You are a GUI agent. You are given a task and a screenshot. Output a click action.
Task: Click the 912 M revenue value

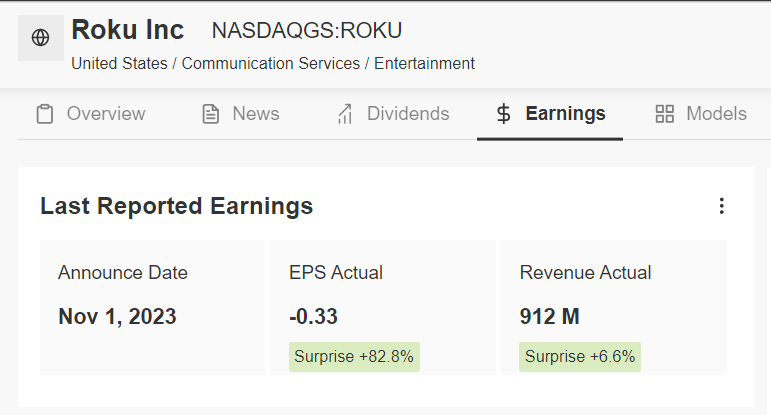tap(550, 316)
